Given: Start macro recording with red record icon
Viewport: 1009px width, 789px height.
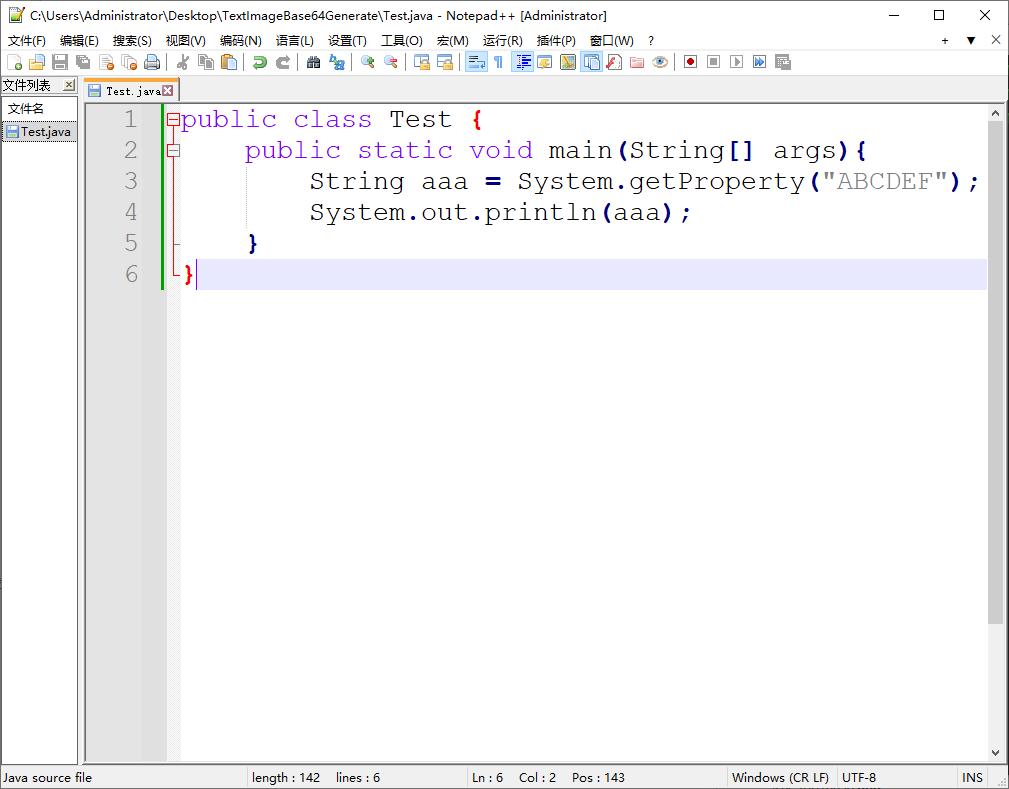Looking at the screenshot, I should 690,62.
